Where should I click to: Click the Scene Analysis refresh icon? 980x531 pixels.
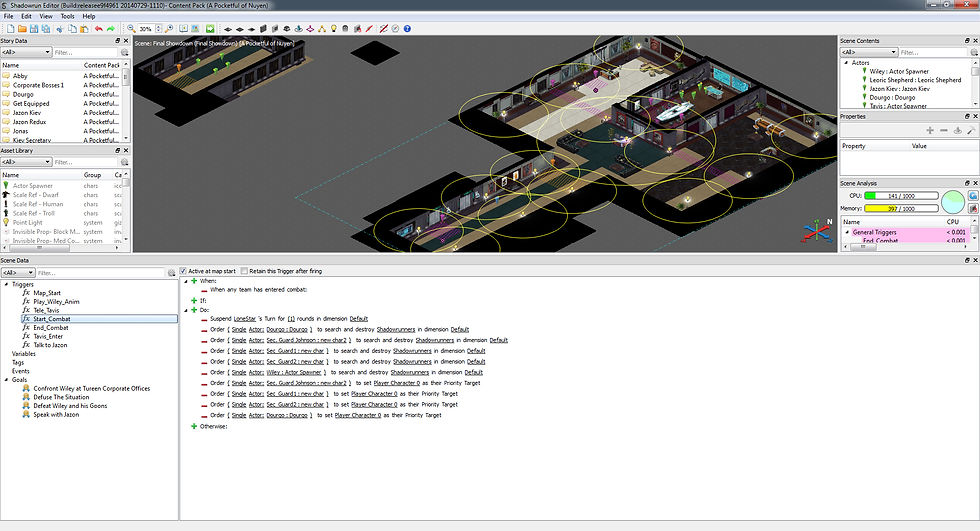tap(973, 196)
